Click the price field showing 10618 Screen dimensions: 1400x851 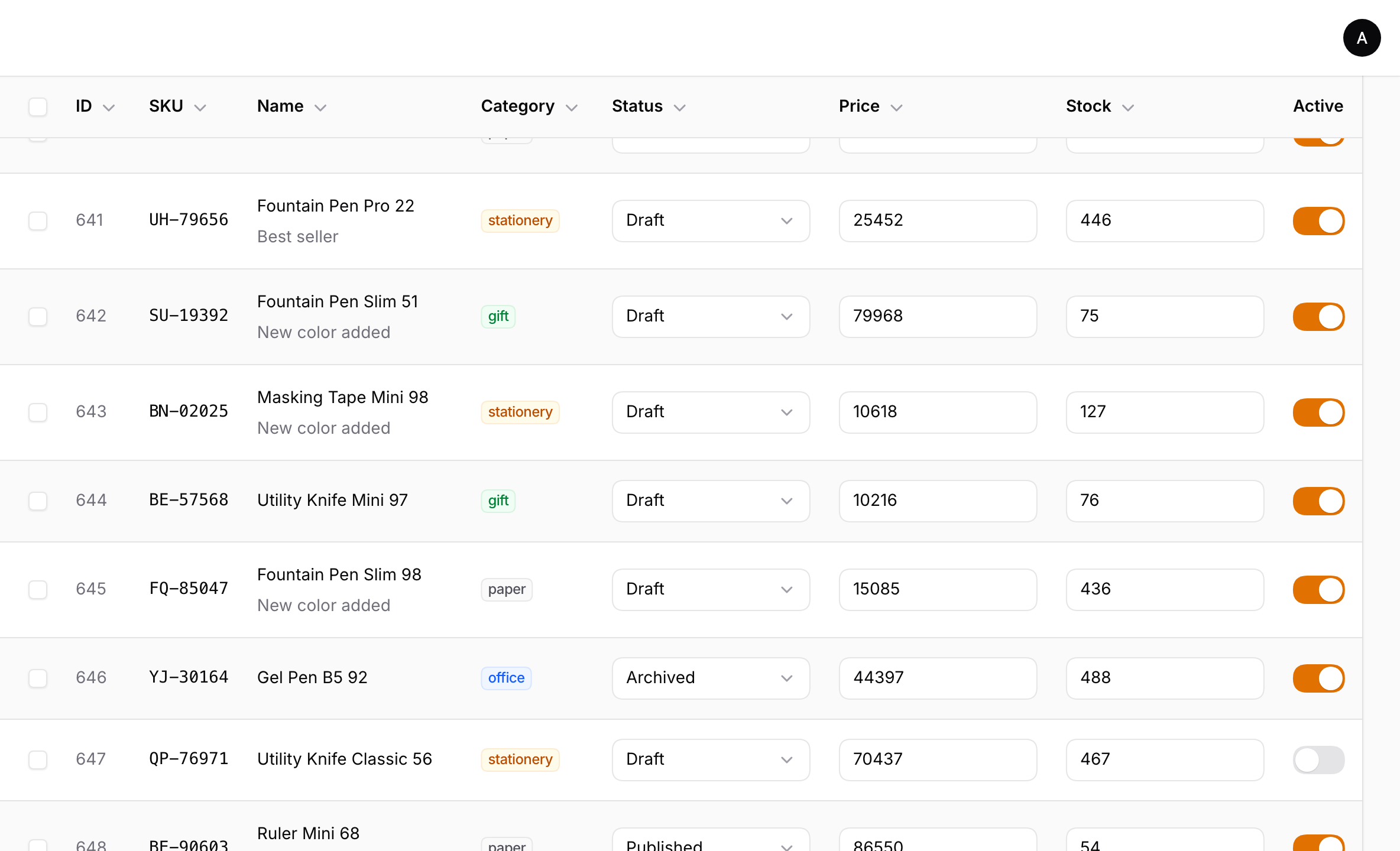pos(938,412)
